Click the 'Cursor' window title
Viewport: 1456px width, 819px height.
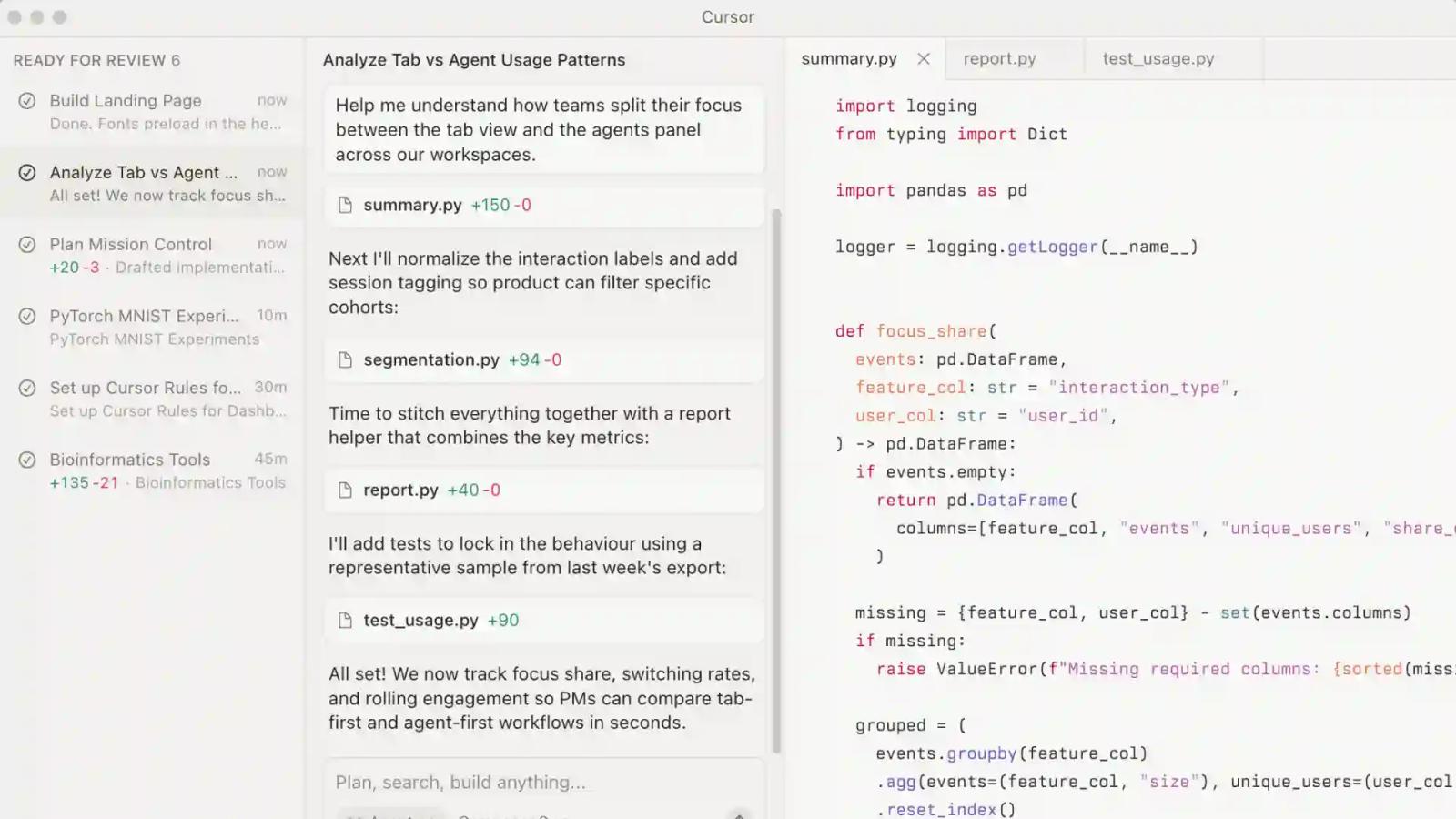728,17
